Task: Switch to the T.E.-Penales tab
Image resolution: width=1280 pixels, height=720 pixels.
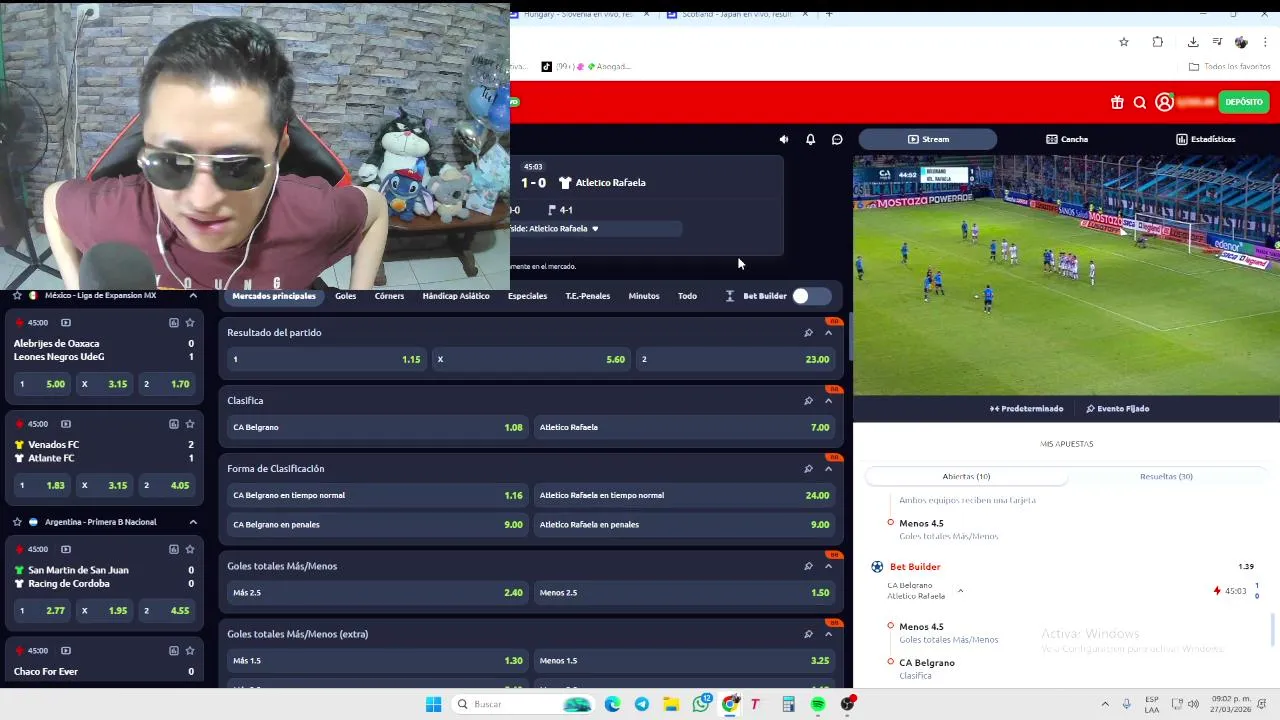Action: point(588,296)
